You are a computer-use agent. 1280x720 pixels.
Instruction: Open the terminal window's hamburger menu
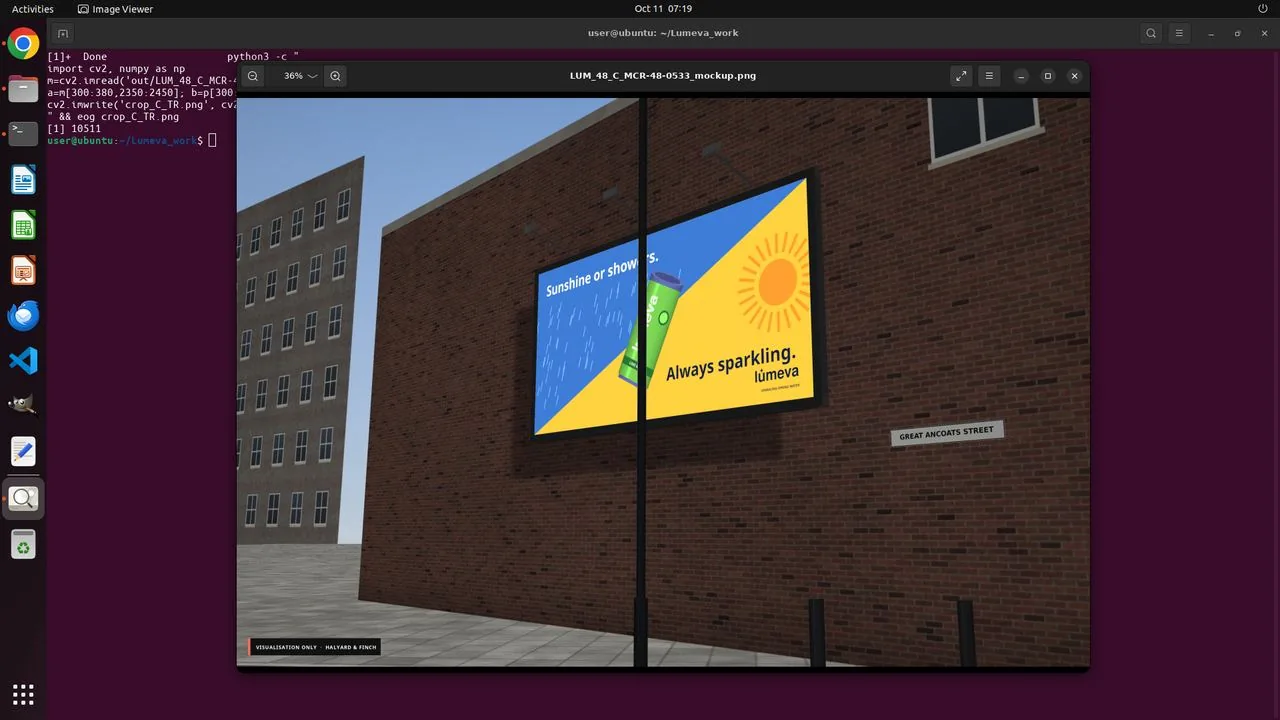coord(1179,33)
